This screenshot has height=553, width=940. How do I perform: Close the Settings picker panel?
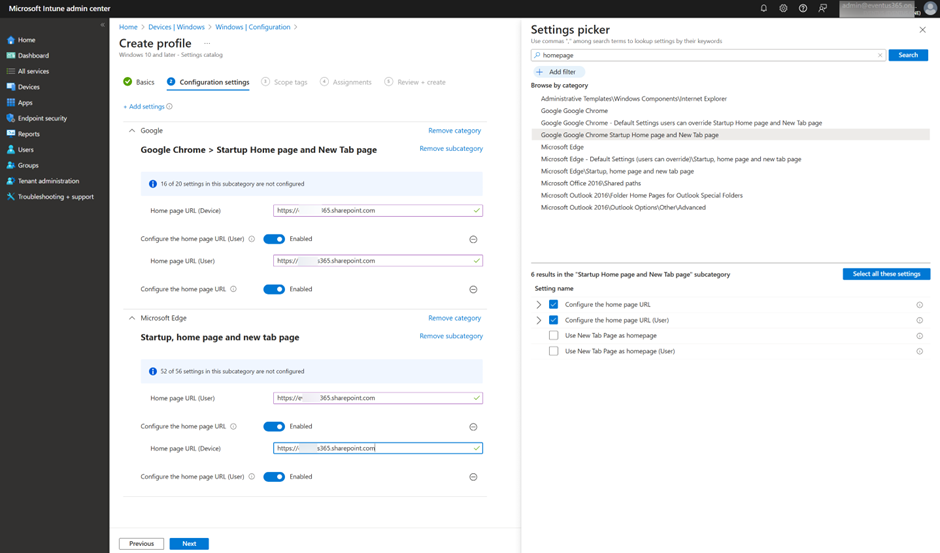pyautogui.click(x=923, y=29)
